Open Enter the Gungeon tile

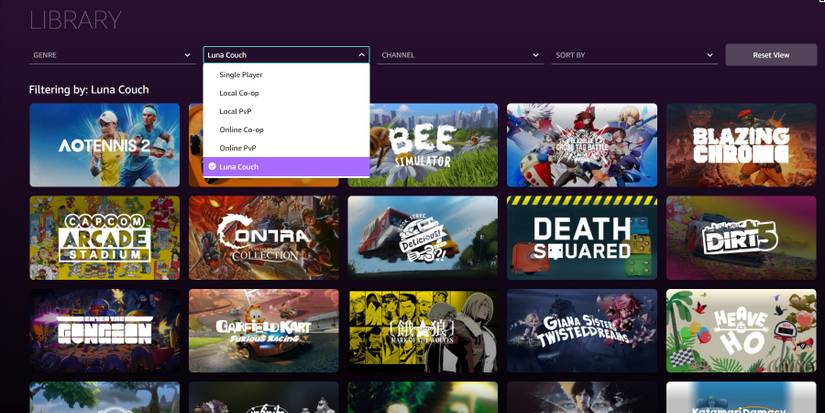pyautogui.click(x=104, y=330)
